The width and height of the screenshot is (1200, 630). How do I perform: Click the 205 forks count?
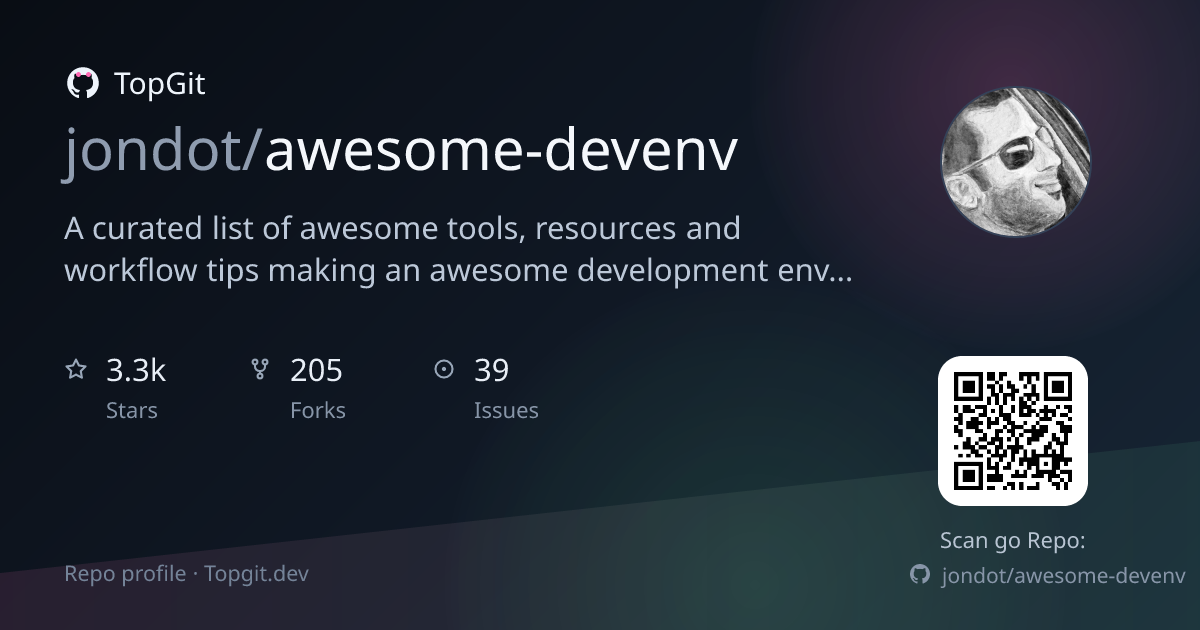click(x=316, y=371)
